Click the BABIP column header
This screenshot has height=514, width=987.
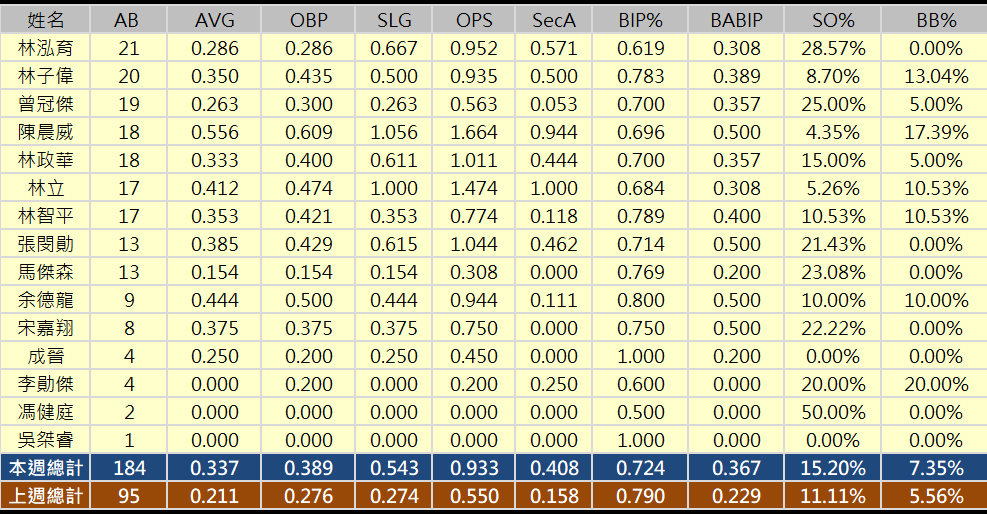pyautogui.click(x=736, y=20)
